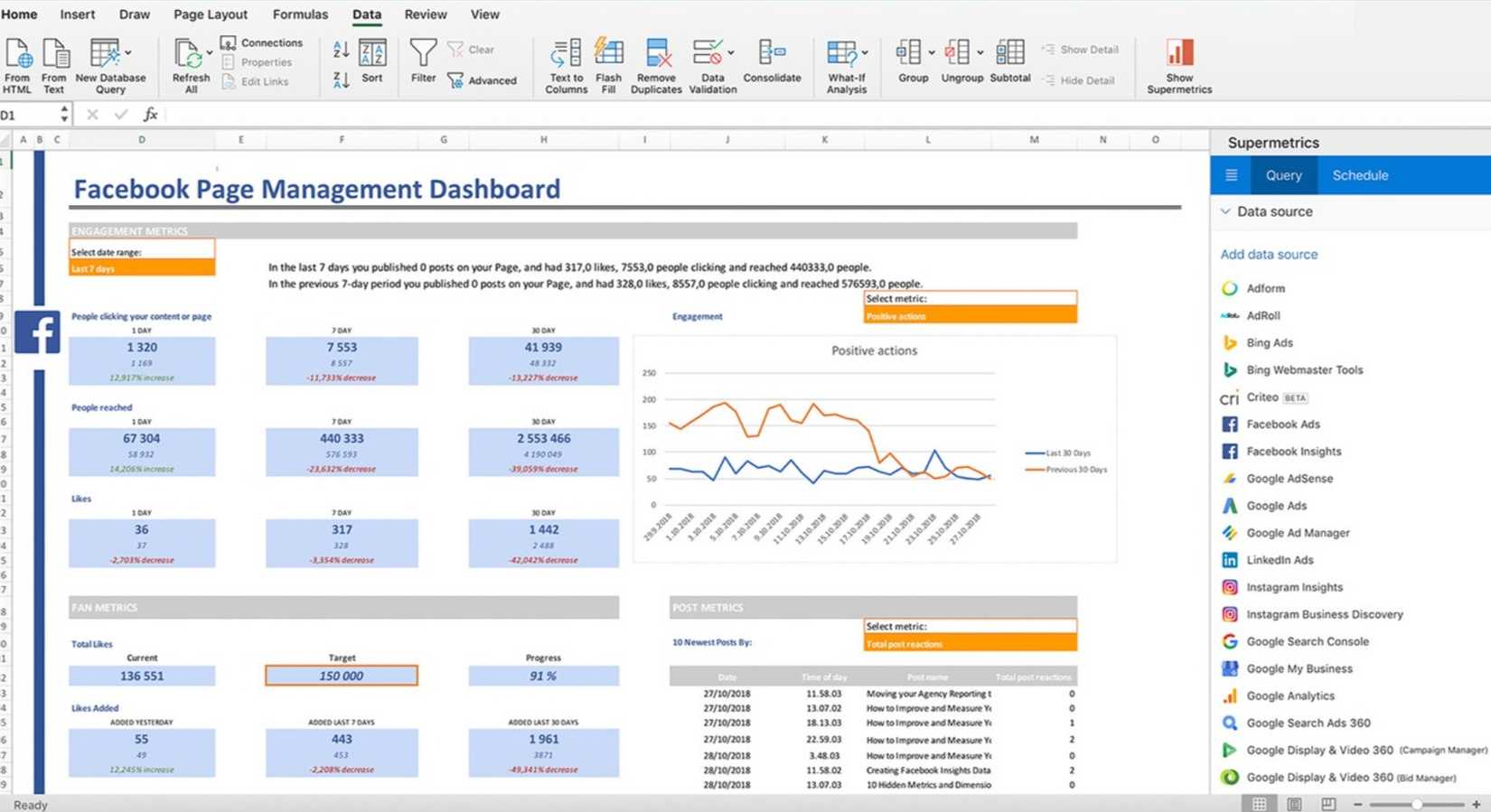
Task: Open the Total post reactions dropdown
Action: tap(971, 644)
